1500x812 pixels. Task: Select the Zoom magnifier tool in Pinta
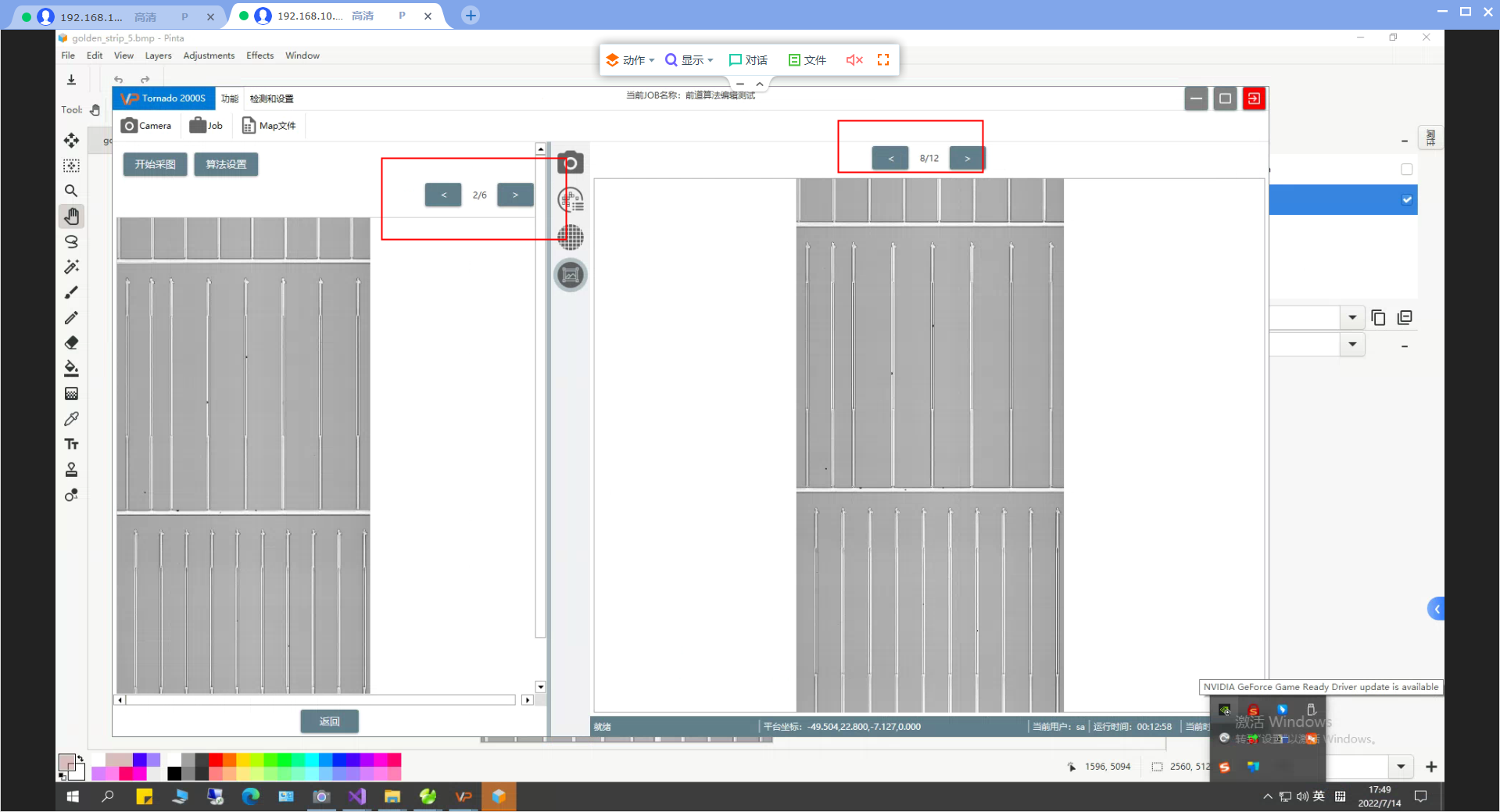pyautogui.click(x=71, y=191)
